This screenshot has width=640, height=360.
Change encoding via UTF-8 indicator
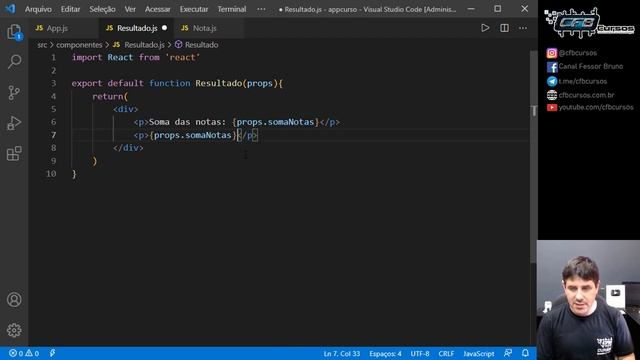[420, 353]
